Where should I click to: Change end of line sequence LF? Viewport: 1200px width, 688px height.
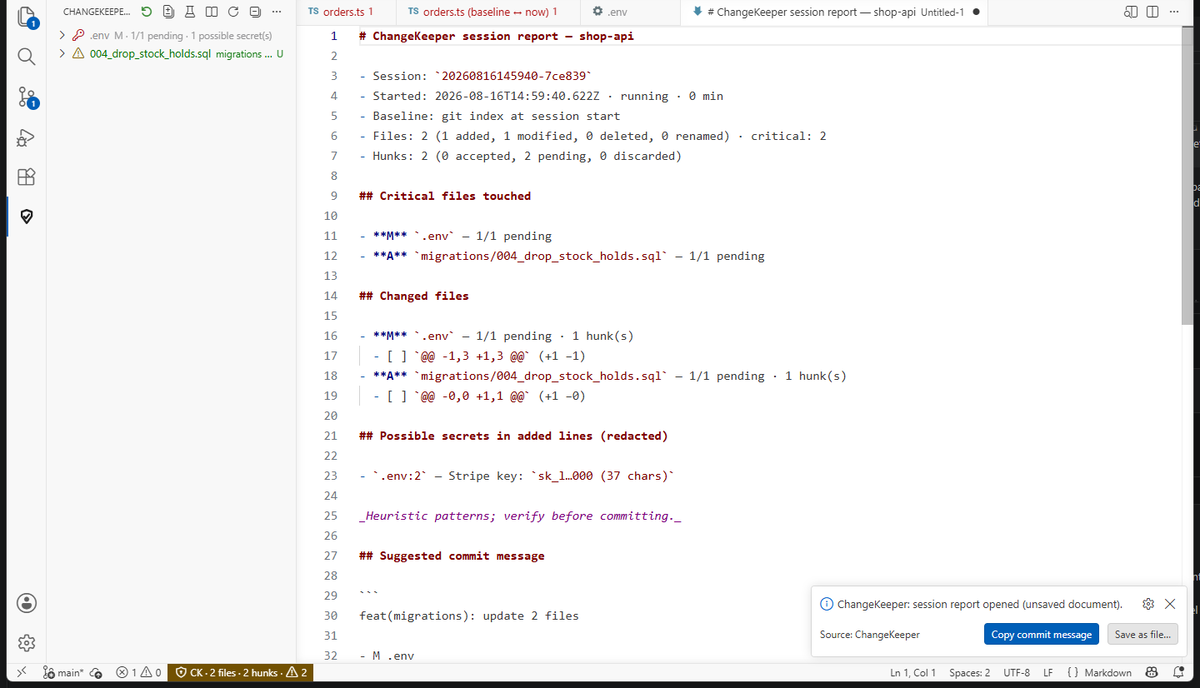coord(1048,673)
